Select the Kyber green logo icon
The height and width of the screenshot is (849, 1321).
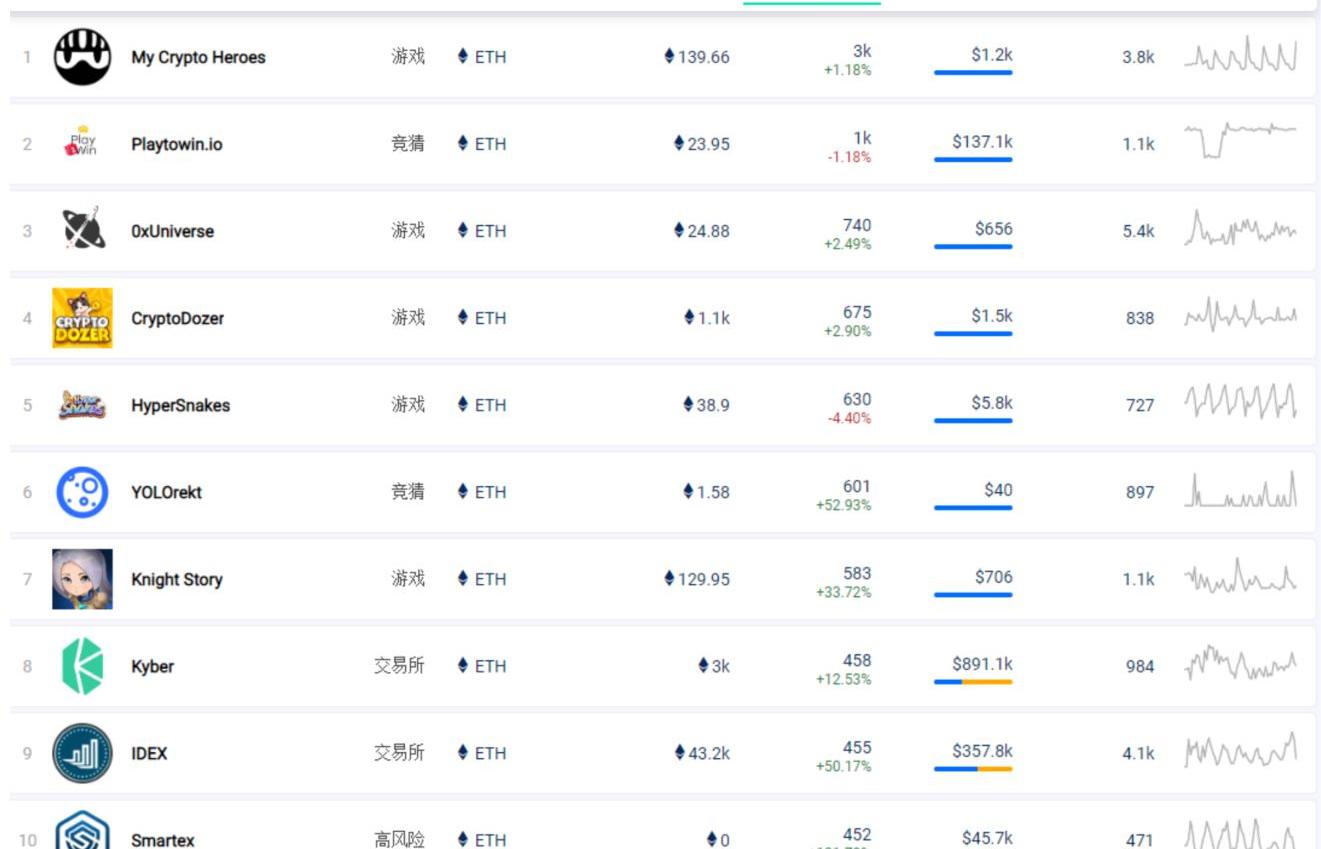pyautogui.click(x=82, y=666)
